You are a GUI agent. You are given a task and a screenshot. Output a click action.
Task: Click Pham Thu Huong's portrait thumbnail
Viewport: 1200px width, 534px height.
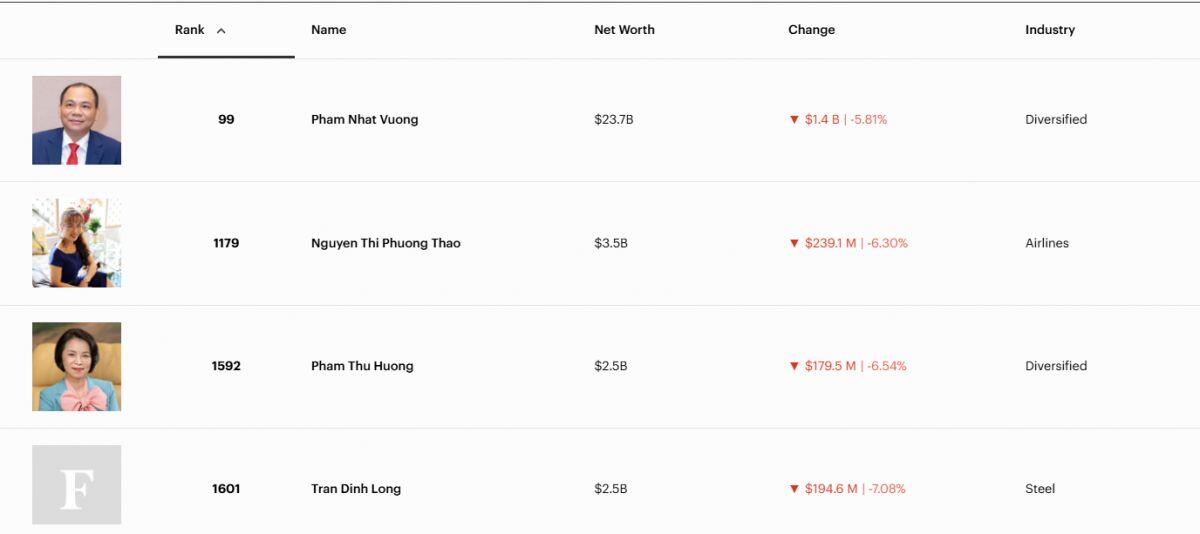[76, 366]
